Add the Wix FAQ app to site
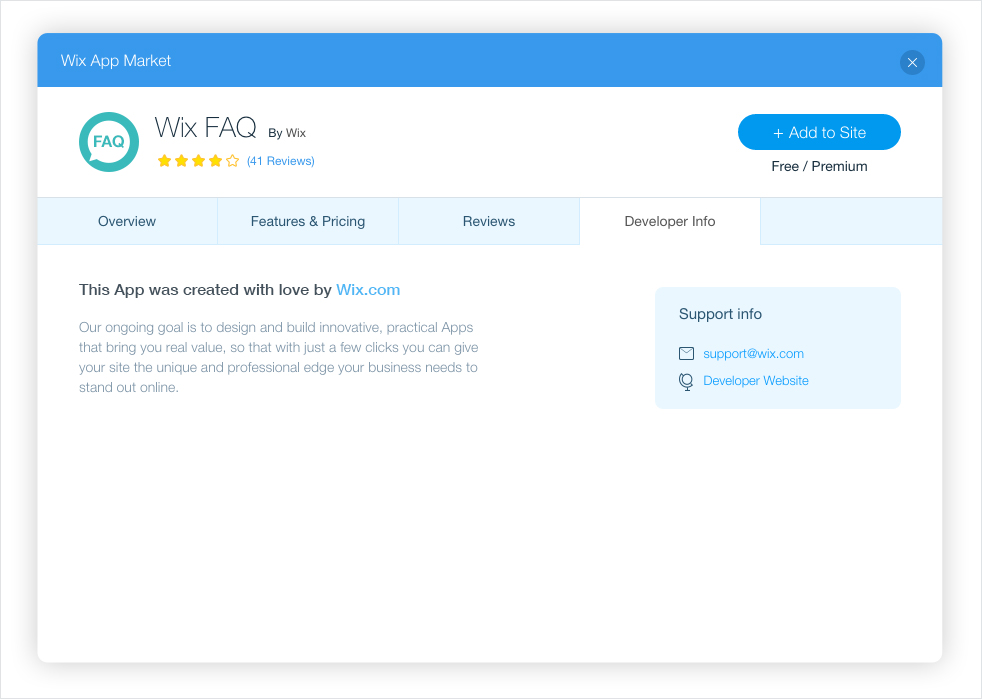Viewport: 982px width, 699px height. click(819, 132)
